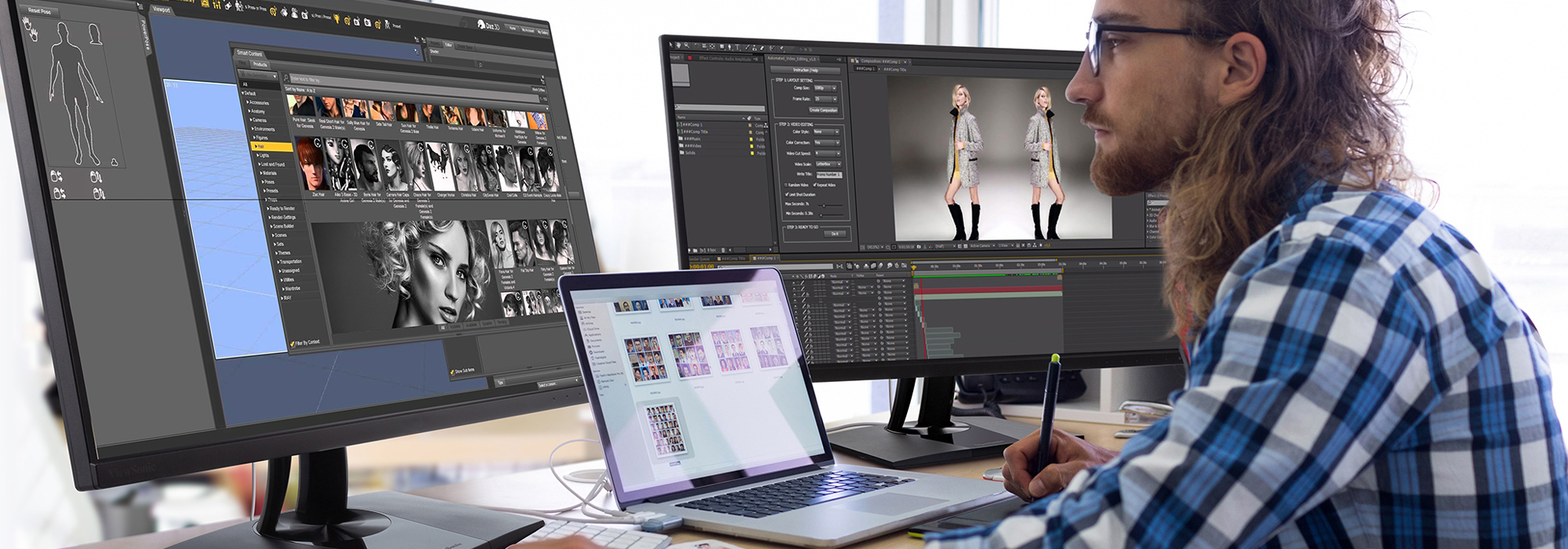Toggle the Limit Shot Duration checkbox
Screen dimensions: 1568x549
tap(786, 195)
